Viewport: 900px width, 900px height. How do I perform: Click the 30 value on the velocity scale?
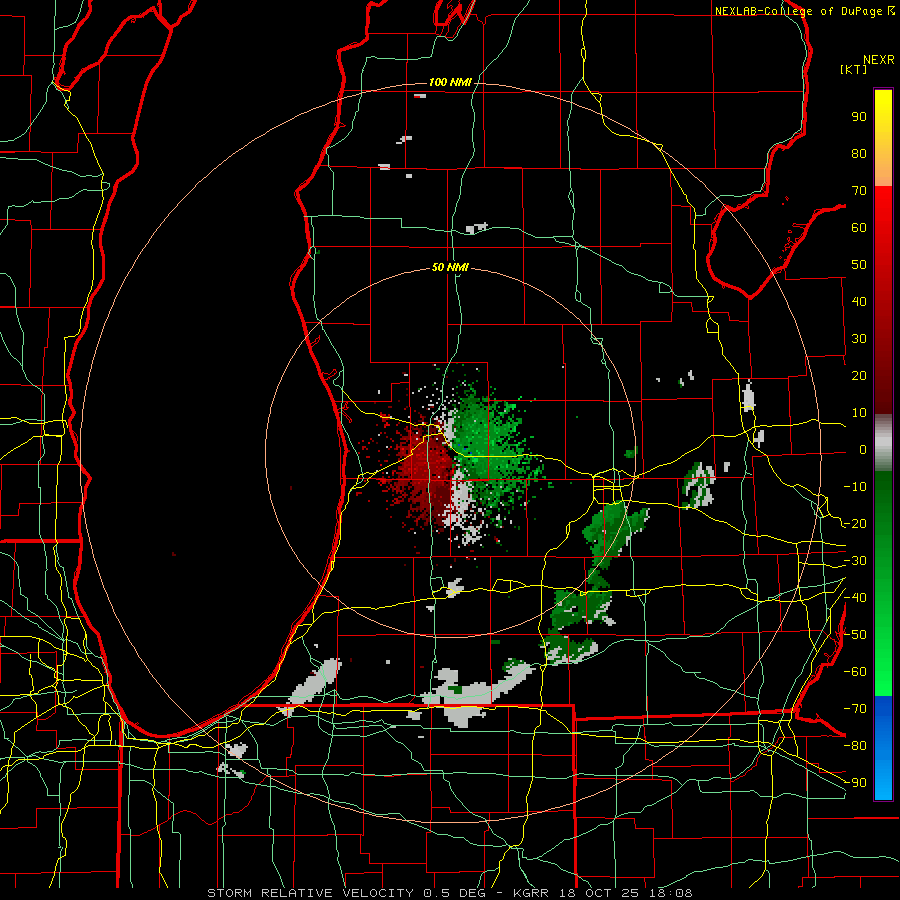859,339
